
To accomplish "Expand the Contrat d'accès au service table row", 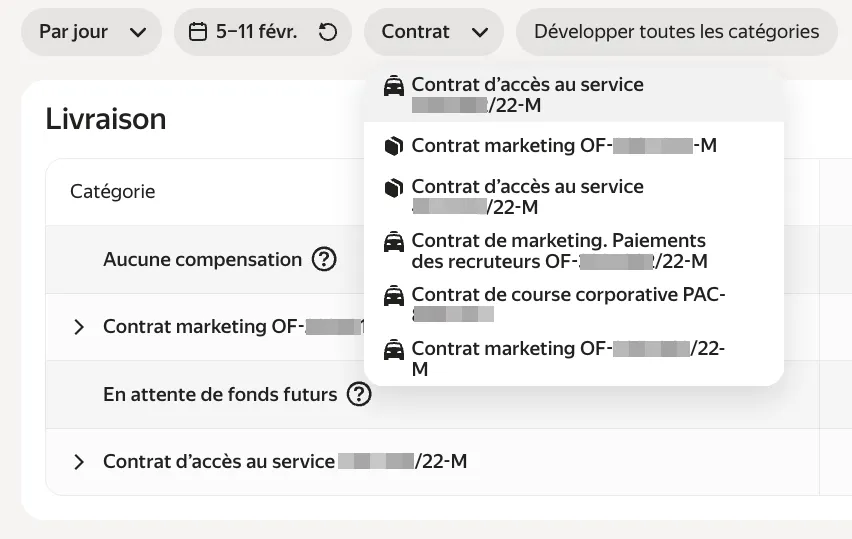I will [x=79, y=462].
